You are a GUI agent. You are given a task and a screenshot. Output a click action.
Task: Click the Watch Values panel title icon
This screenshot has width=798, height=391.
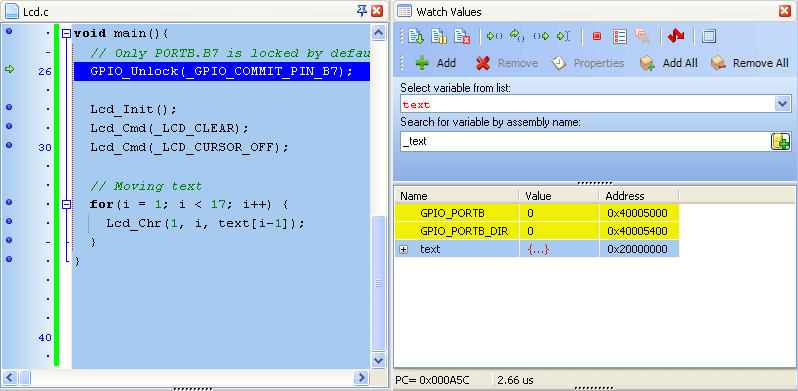[x=405, y=11]
